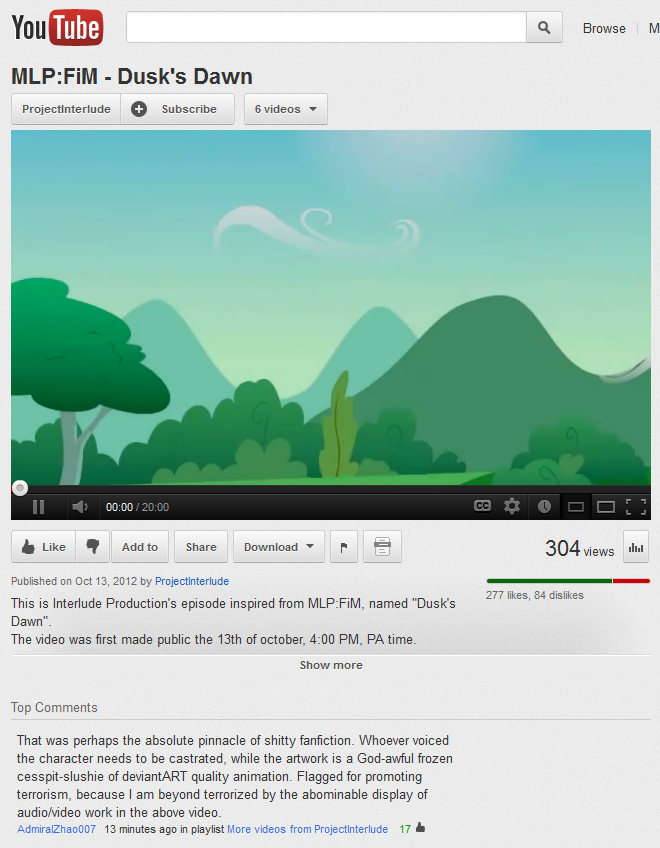
Task: Open Add to menu
Action: tap(140, 547)
